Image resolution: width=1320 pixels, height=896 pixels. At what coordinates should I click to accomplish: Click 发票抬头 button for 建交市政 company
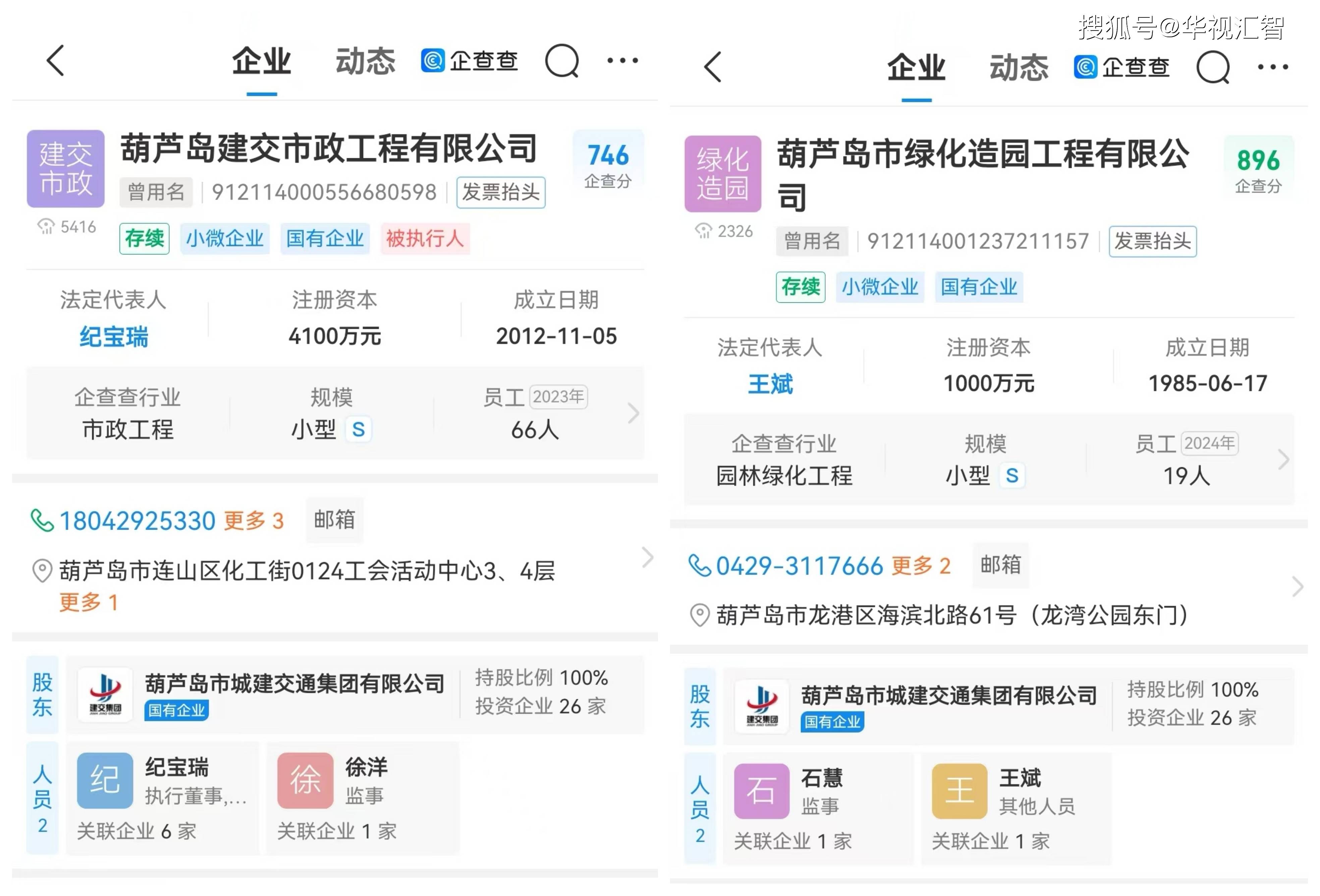501,192
